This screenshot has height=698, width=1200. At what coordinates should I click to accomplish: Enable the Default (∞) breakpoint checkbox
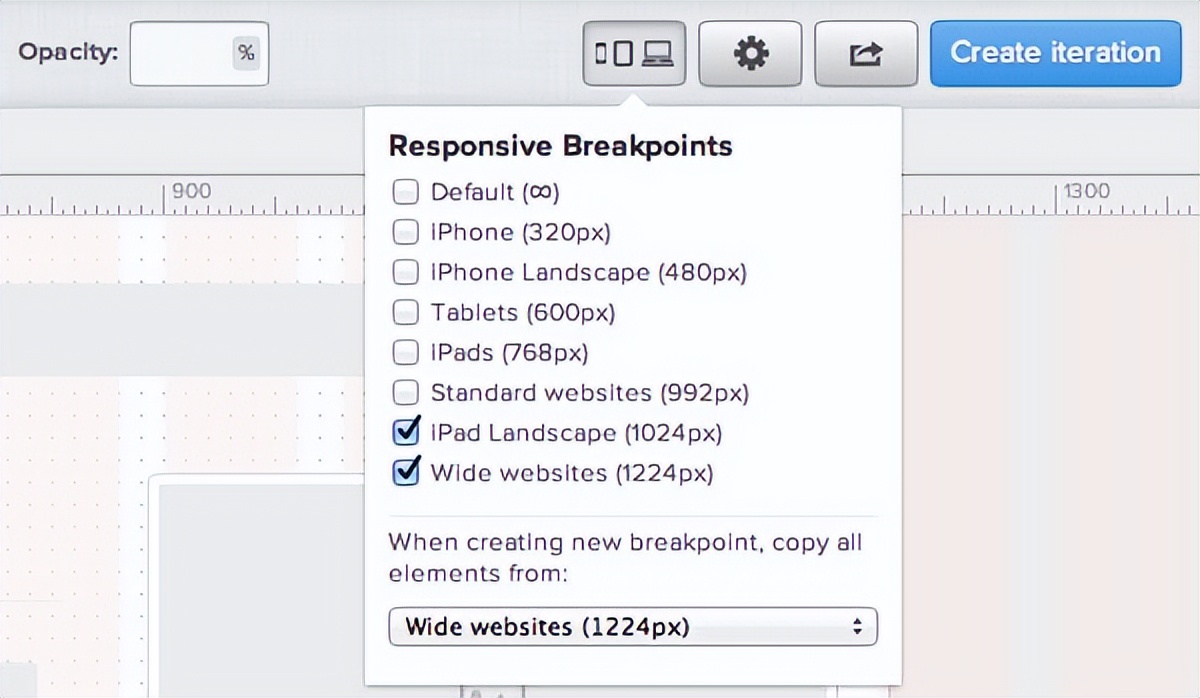(x=405, y=192)
